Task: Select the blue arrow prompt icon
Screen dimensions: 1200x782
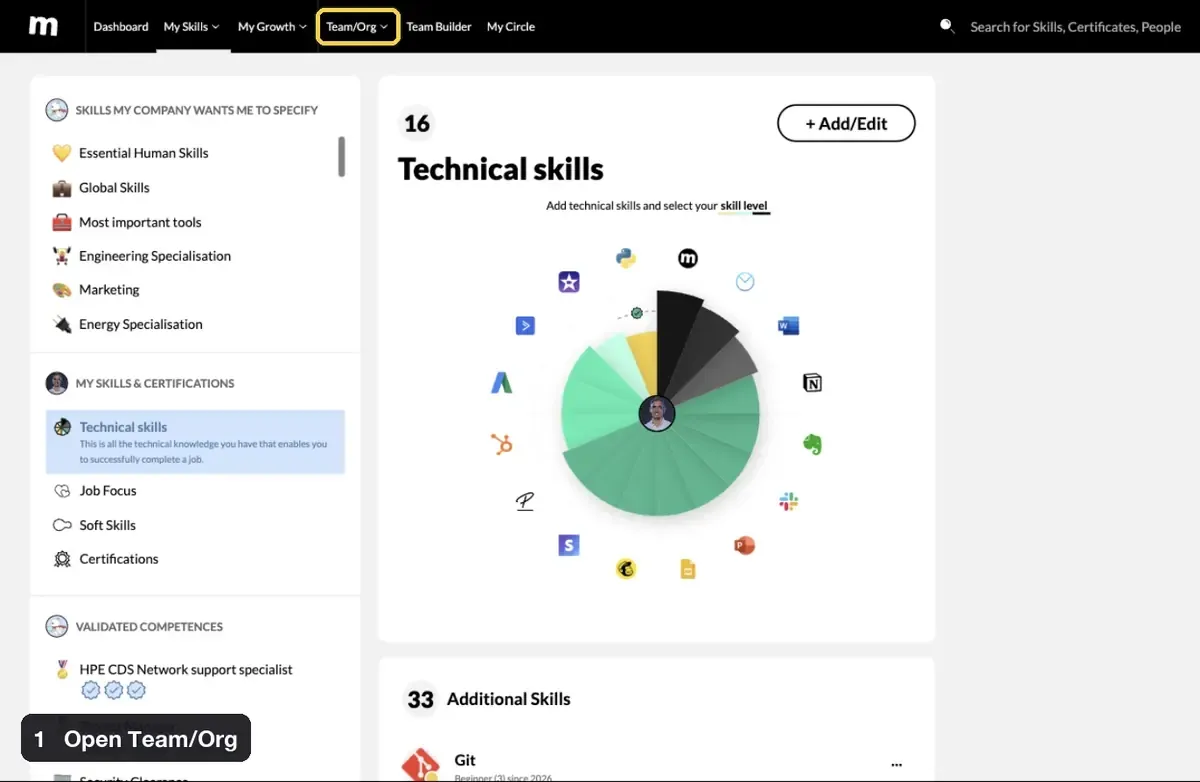Action: pos(525,325)
